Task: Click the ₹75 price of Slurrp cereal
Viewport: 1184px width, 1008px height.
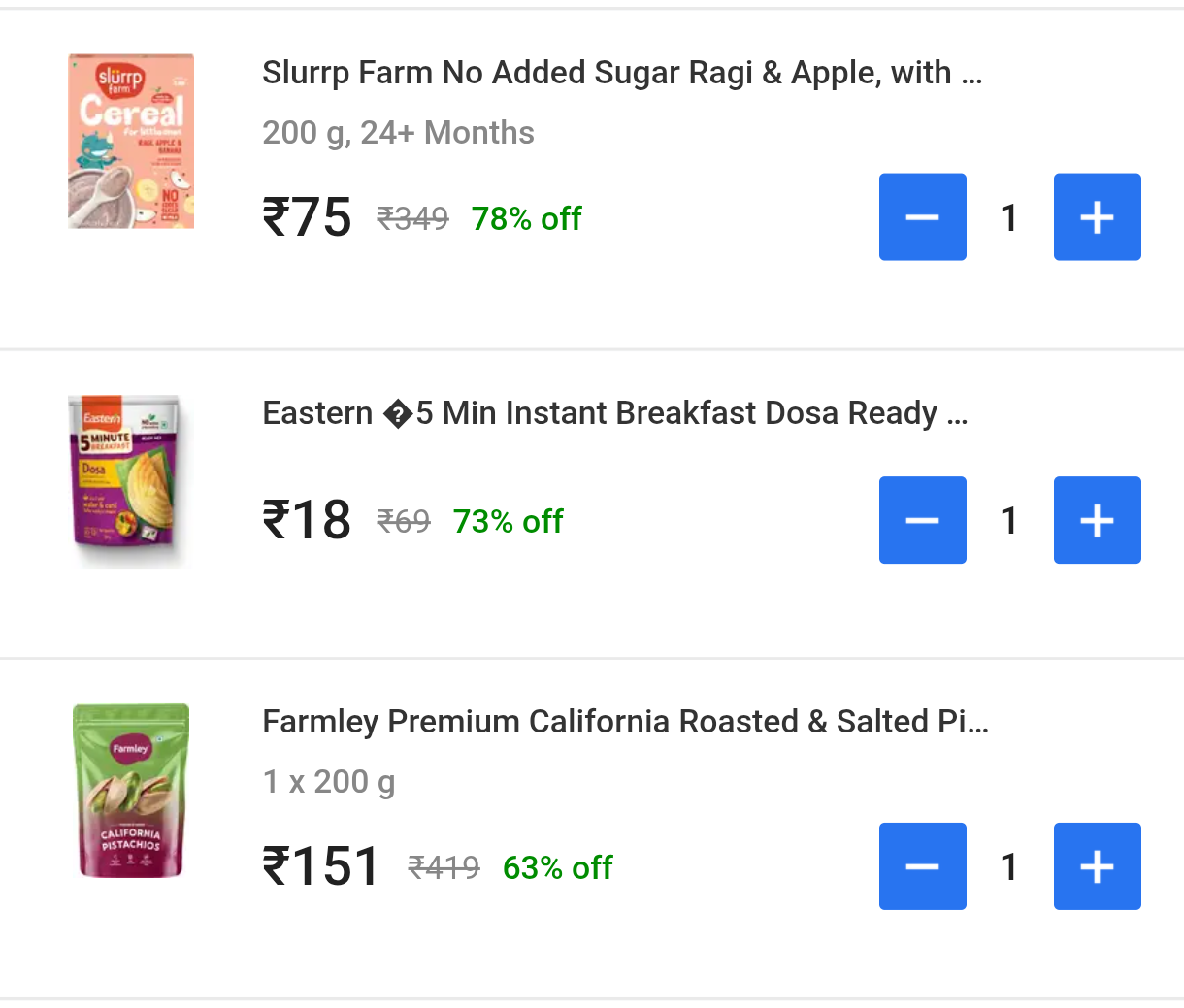Action: pos(307,217)
